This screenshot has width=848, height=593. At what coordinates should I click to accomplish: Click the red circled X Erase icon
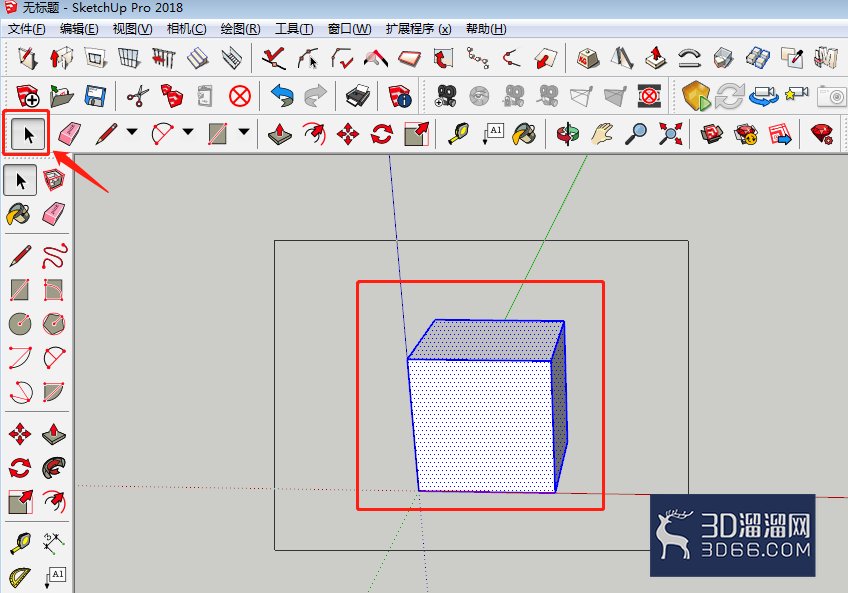[x=240, y=97]
